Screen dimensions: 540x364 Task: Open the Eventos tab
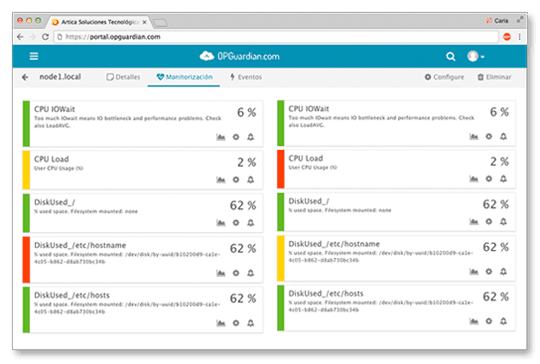246,77
